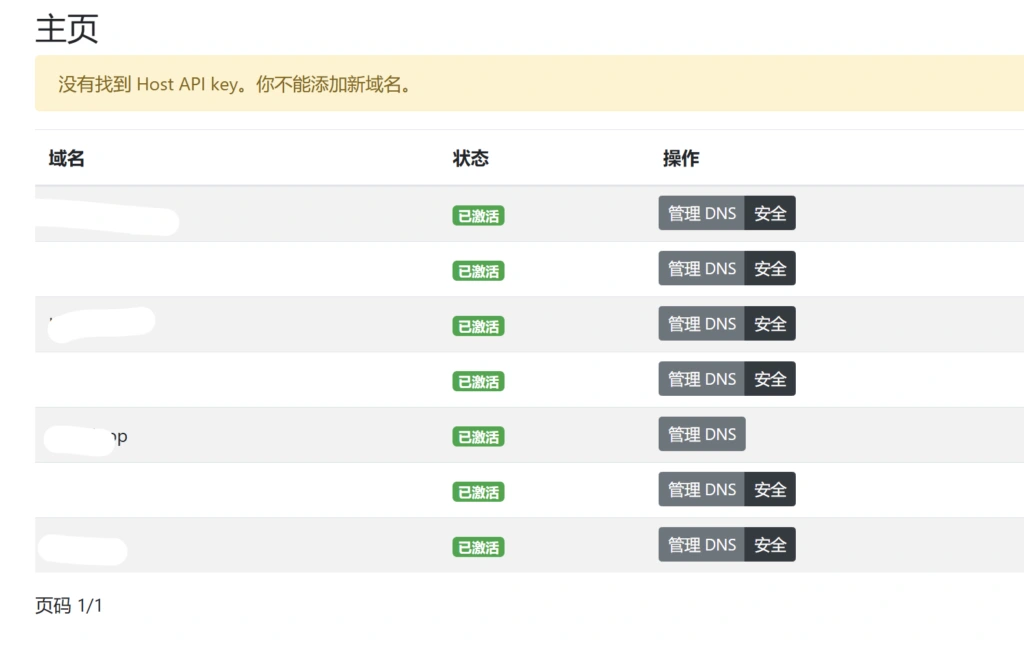
Task: Select 管理 DNS in the third domain row
Action: click(701, 324)
